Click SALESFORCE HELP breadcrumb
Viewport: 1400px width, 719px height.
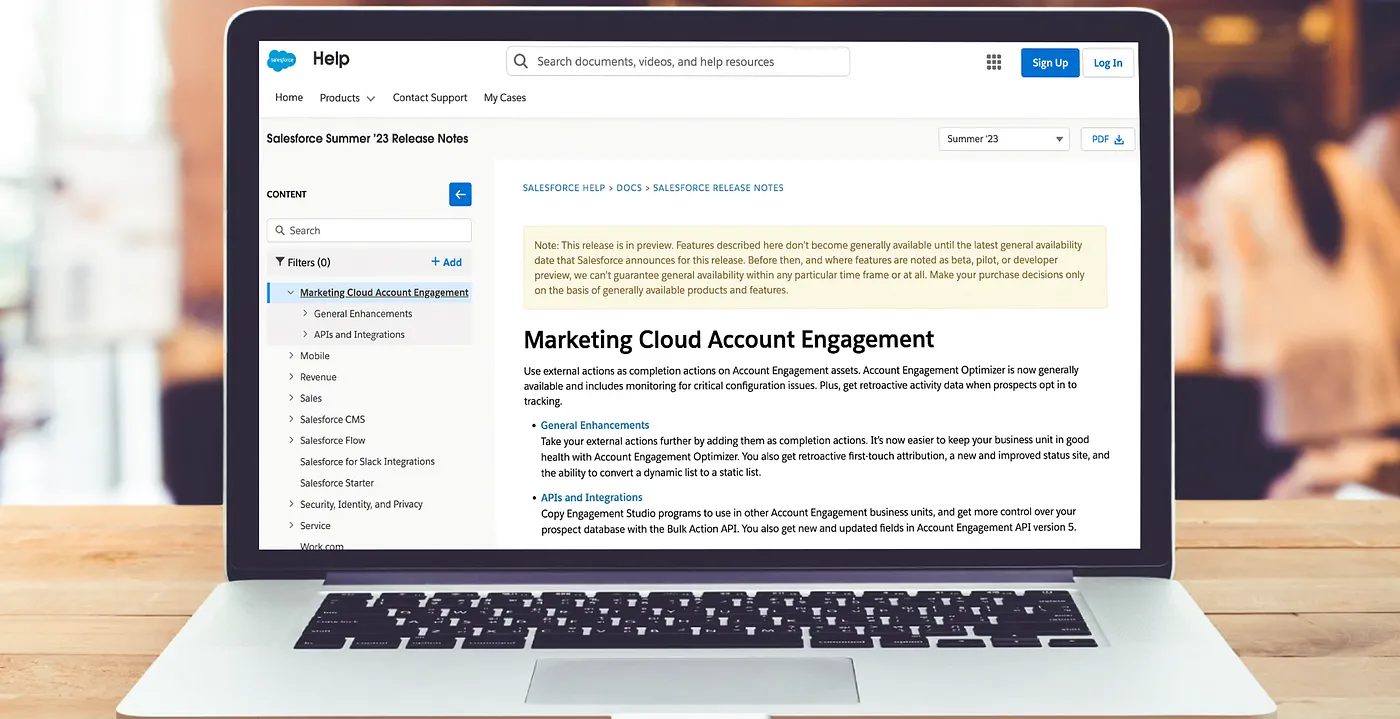[x=564, y=188]
